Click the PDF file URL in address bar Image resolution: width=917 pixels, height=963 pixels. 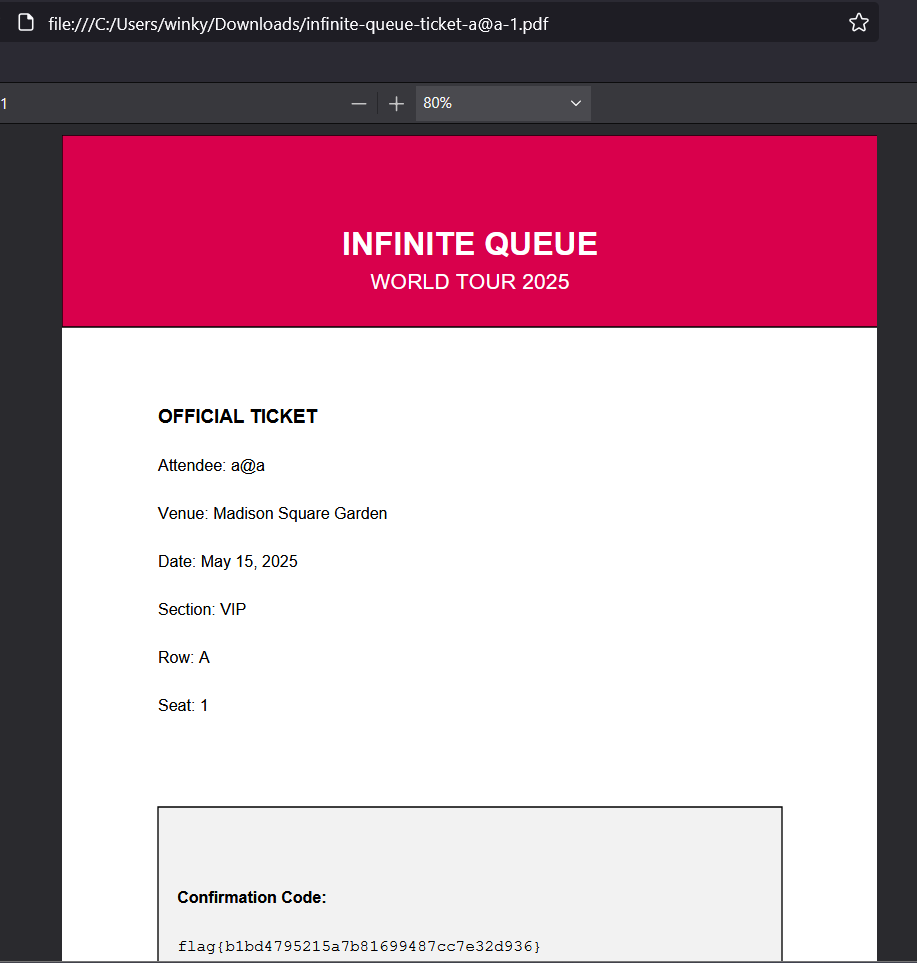tap(298, 24)
